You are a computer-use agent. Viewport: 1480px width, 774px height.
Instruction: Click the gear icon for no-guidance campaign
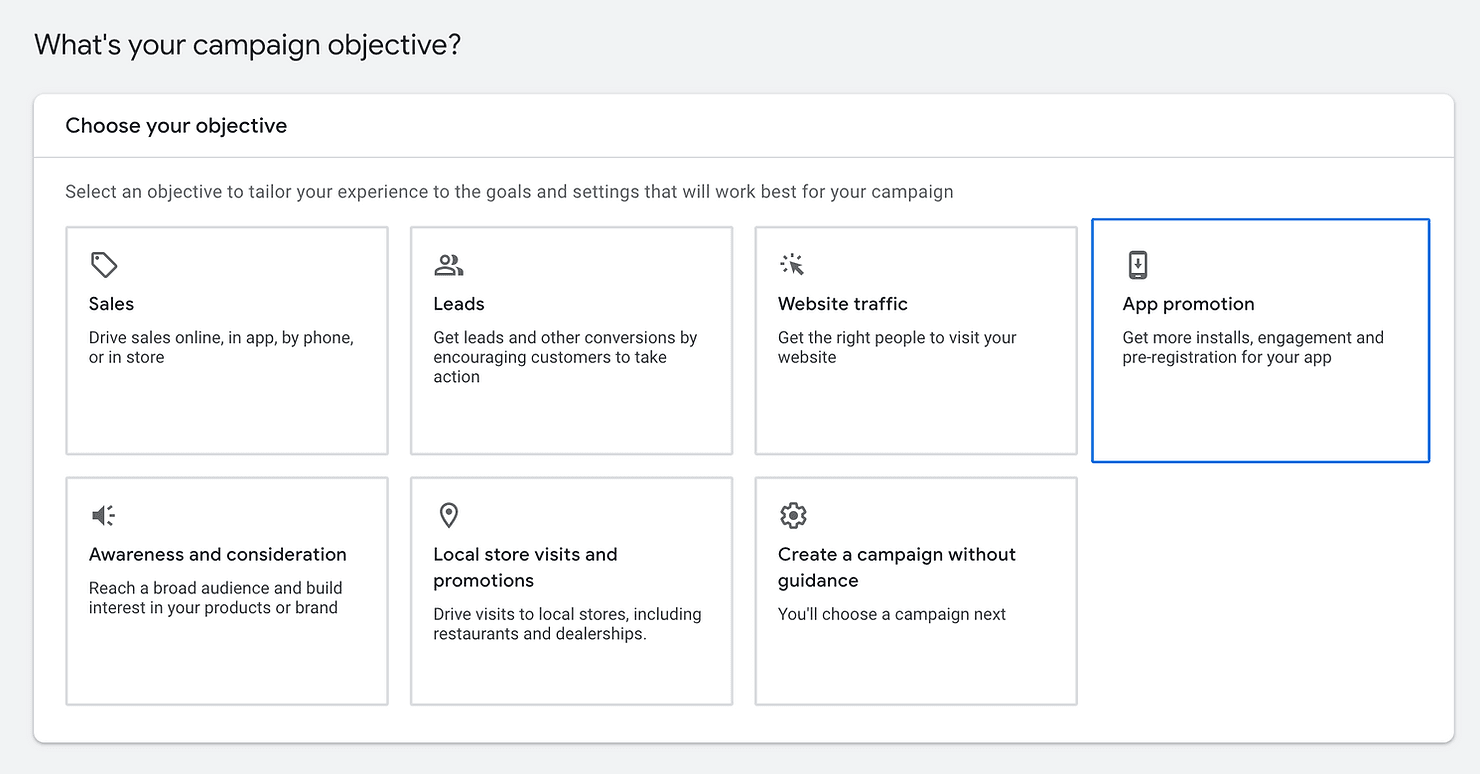[793, 515]
